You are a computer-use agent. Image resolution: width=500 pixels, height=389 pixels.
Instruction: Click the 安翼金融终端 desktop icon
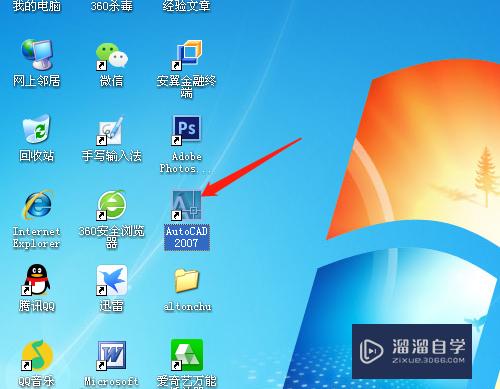pyautogui.click(x=186, y=55)
